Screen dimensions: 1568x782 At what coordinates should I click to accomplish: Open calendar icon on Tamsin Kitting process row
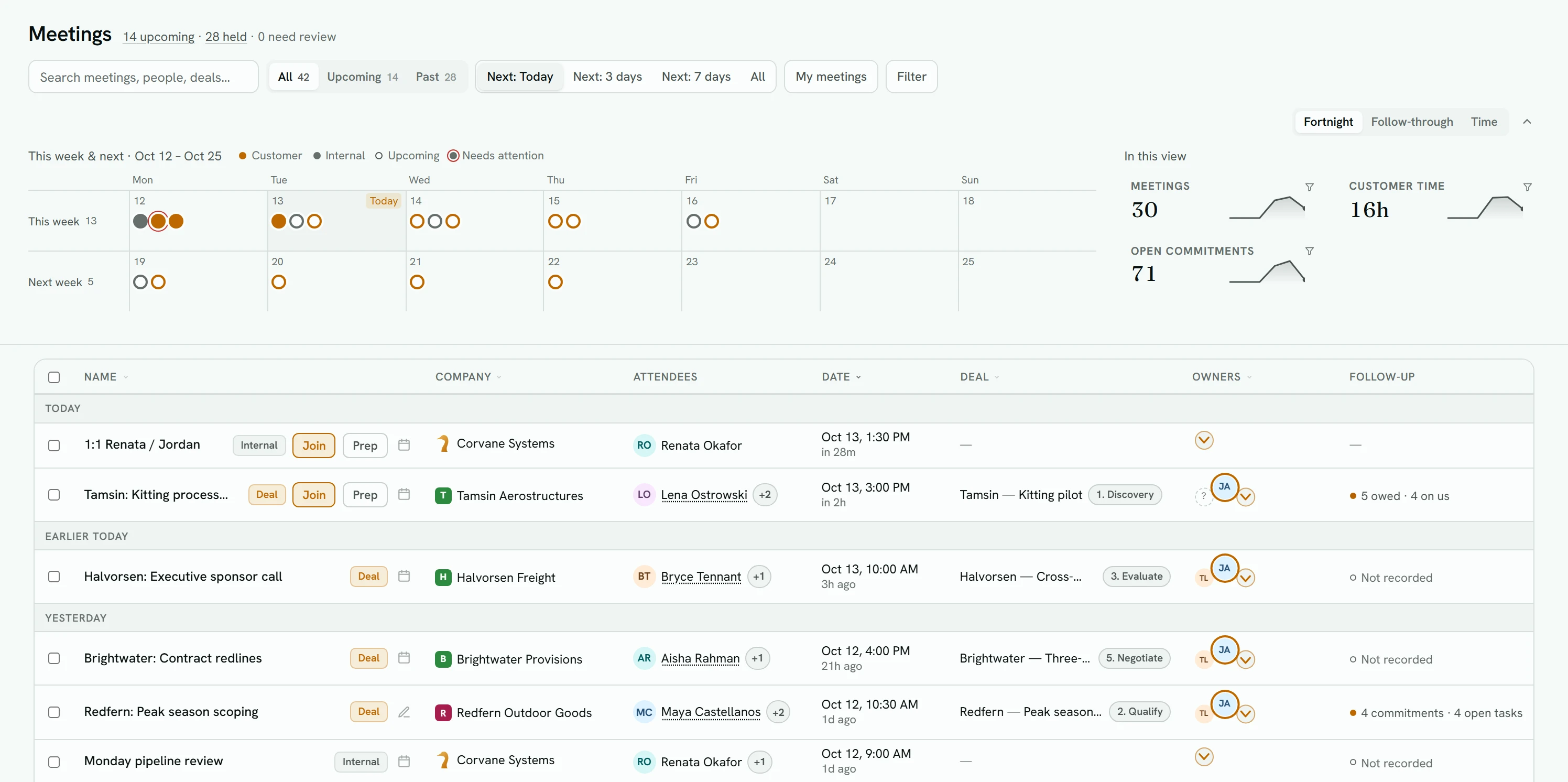pos(404,494)
